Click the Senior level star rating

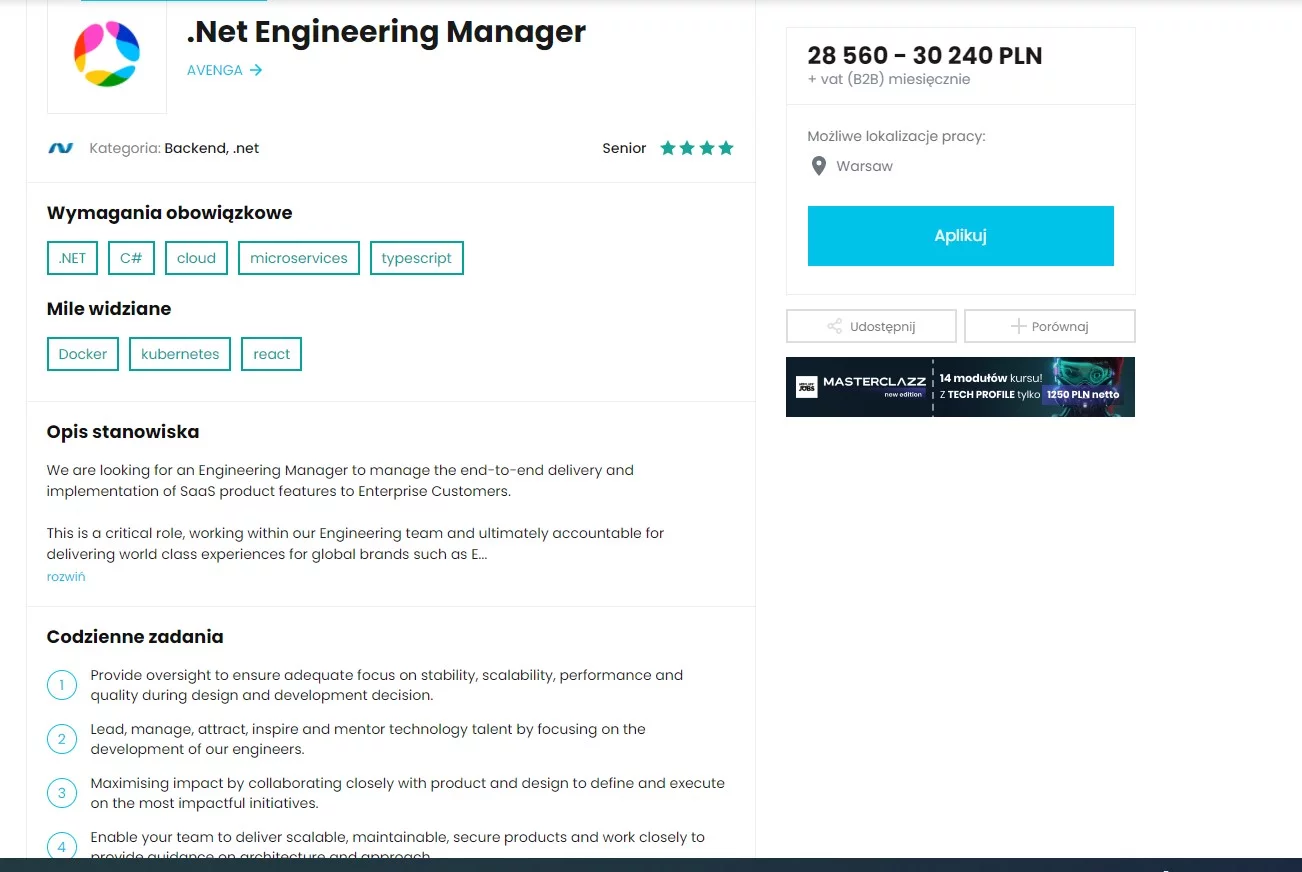tap(697, 148)
